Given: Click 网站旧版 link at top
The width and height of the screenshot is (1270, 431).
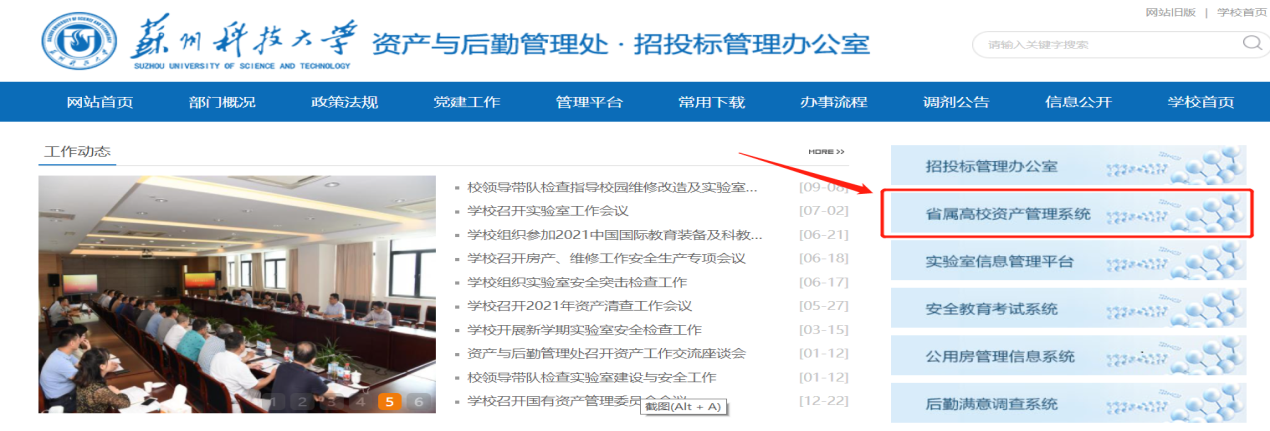Looking at the screenshot, I should [1169, 12].
